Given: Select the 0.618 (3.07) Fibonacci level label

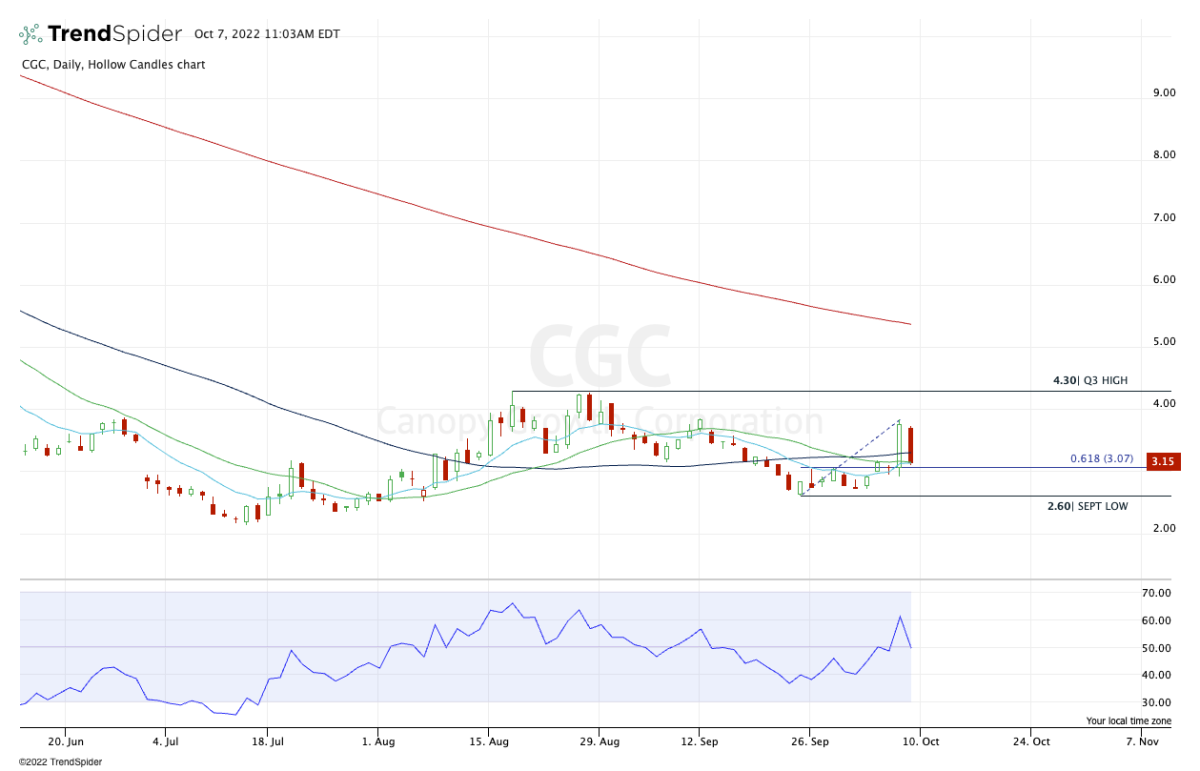Looking at the screenshot, I should tap(1099, 458).
